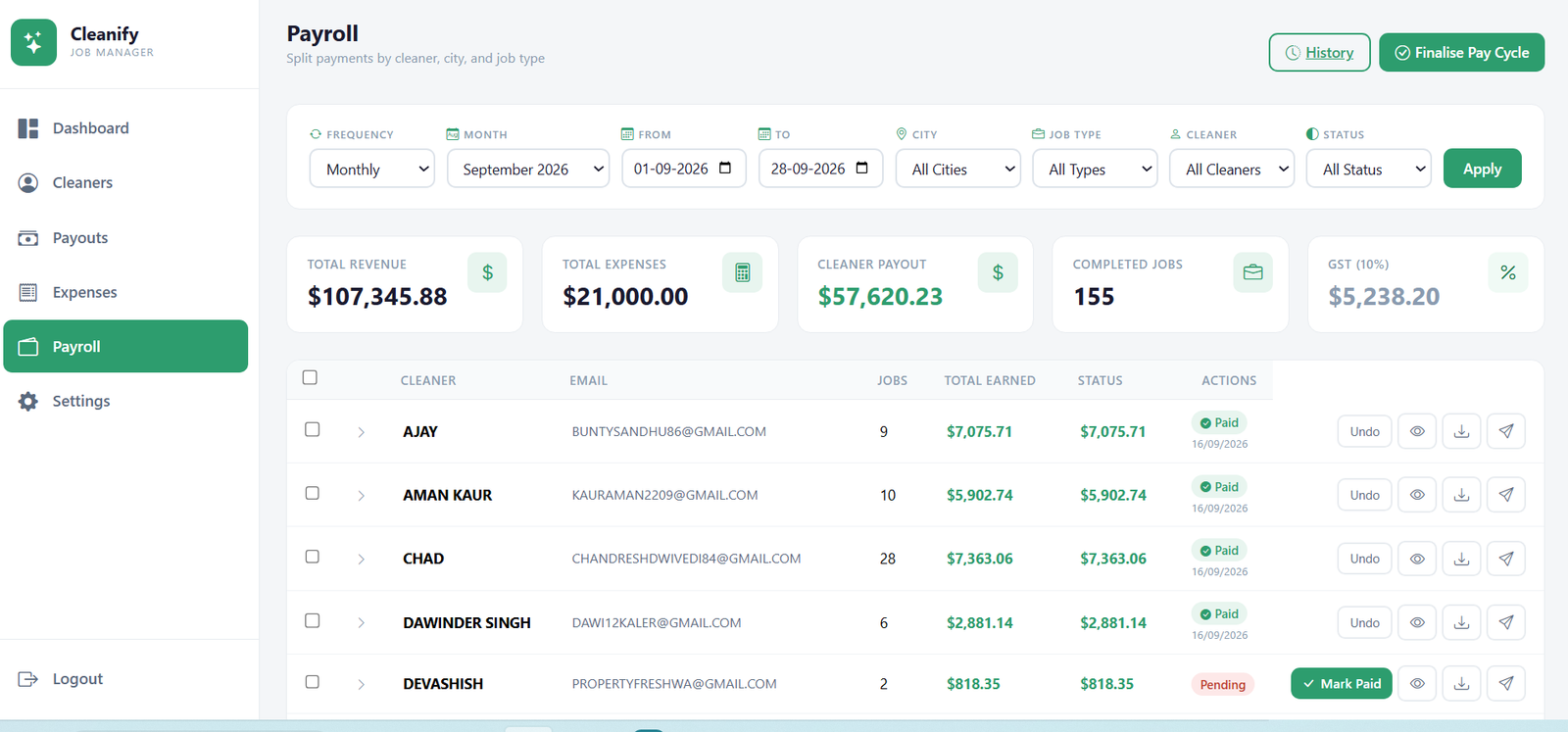Download DEVASHISH's payslip
1568x732 pixels.
1461,683
